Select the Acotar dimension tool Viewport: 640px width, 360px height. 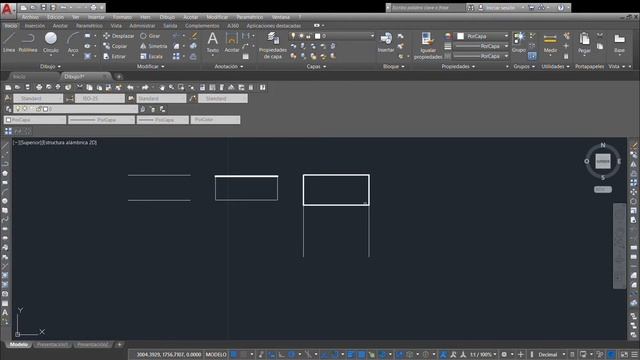tap(232, 42)
